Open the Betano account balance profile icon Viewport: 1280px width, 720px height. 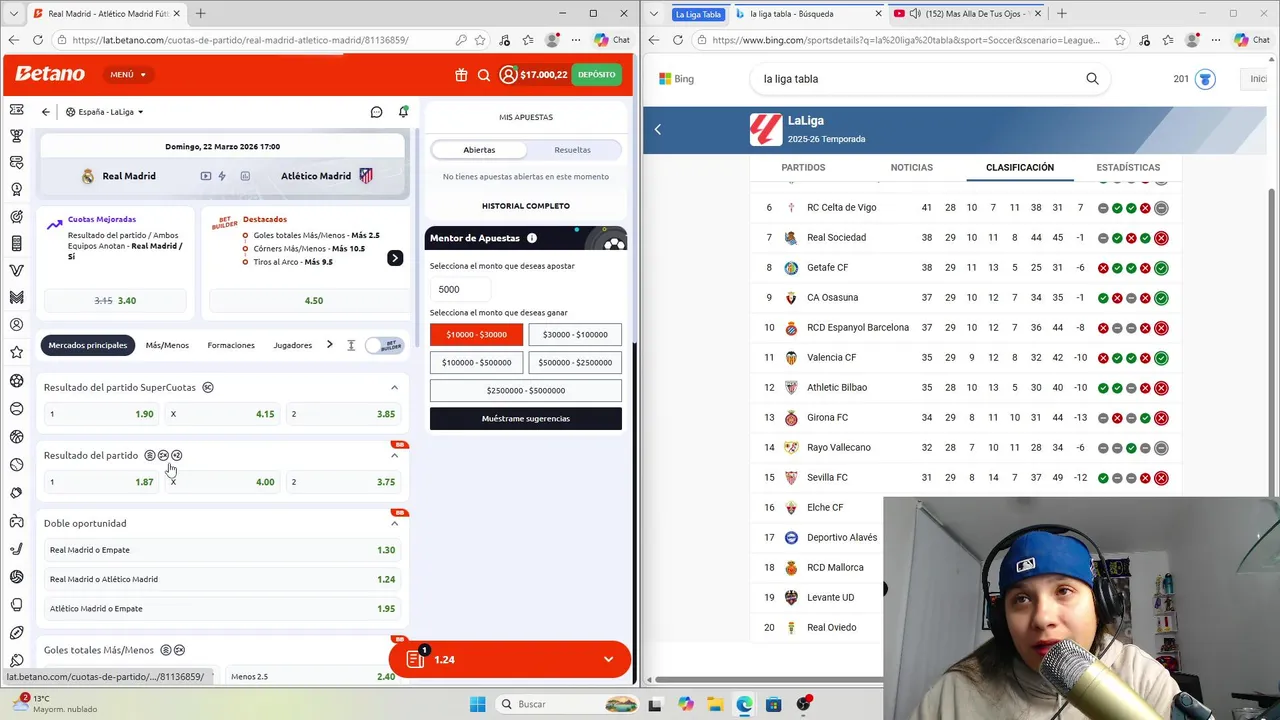click(x=508, y=75)
